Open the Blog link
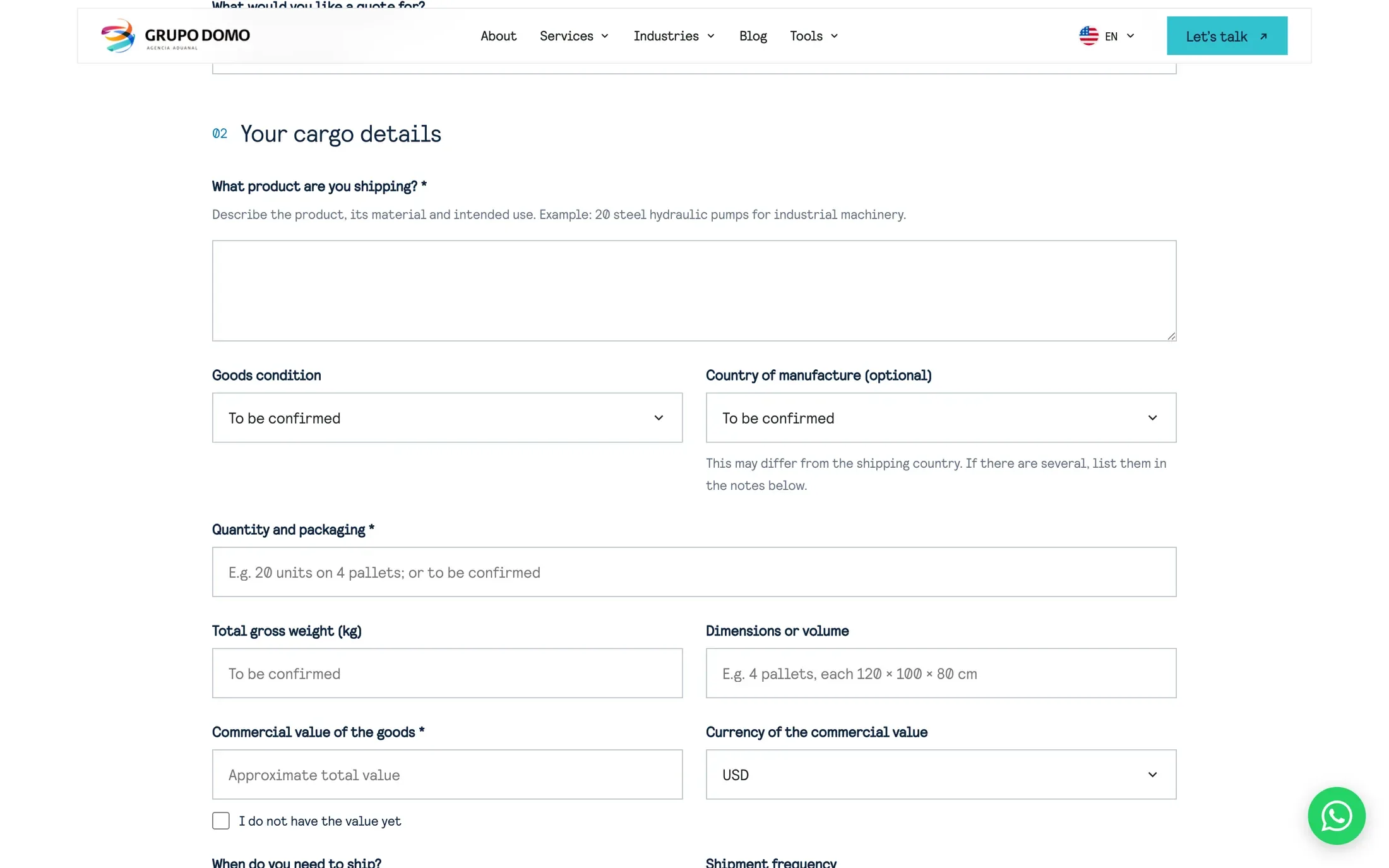Image resolution: width=1389 pixels, height=868 pixels. [x=753, y=36]
